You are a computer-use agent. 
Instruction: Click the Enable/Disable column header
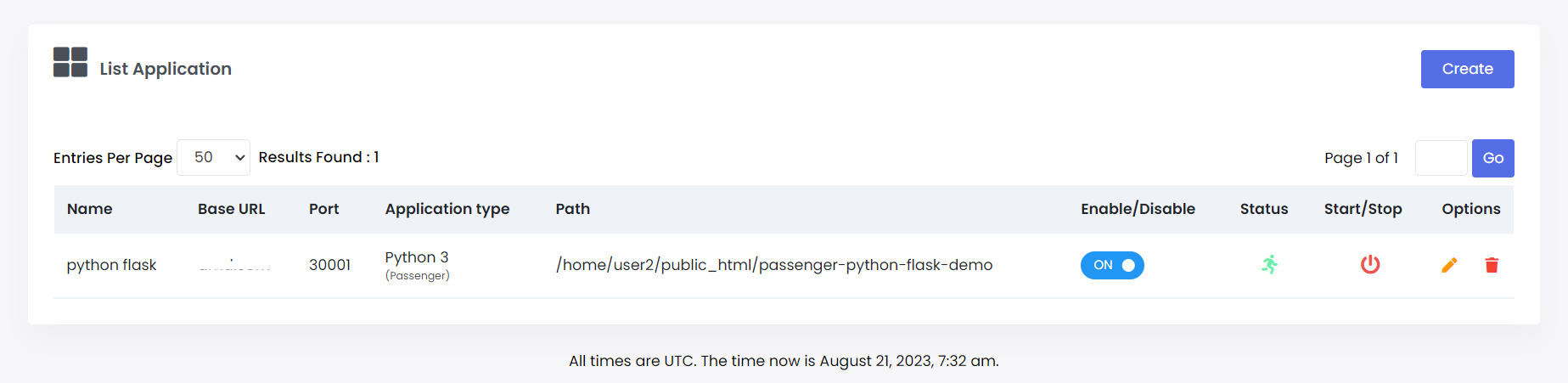click(x=1138, y=209)
